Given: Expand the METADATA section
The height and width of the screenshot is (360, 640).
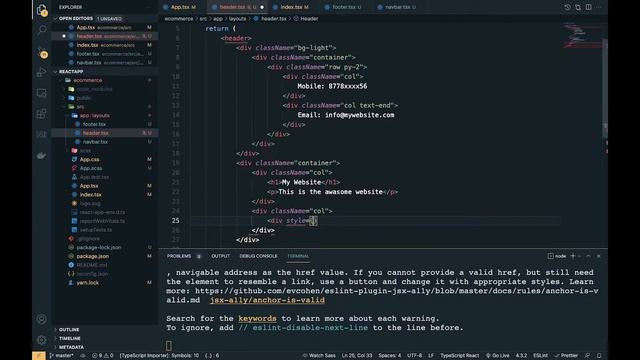Looking at the screenshot, I should click(71, 347).
